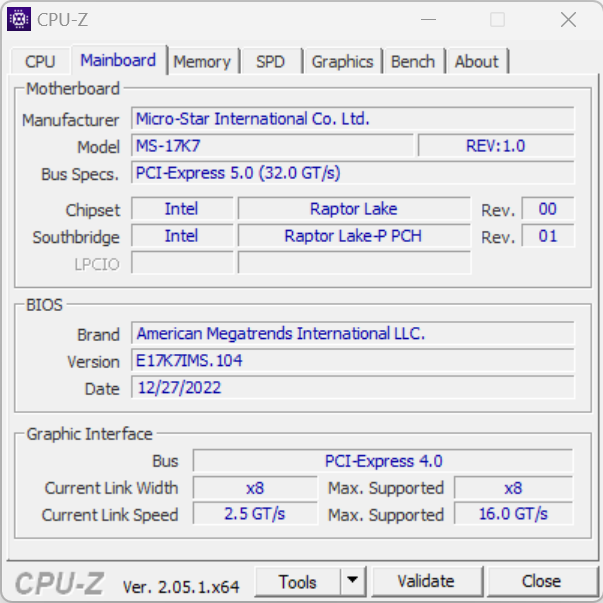Click the Chipset Rev. 00 value
Viewport: 603px width, 603px height.
[x=548, y=209]
